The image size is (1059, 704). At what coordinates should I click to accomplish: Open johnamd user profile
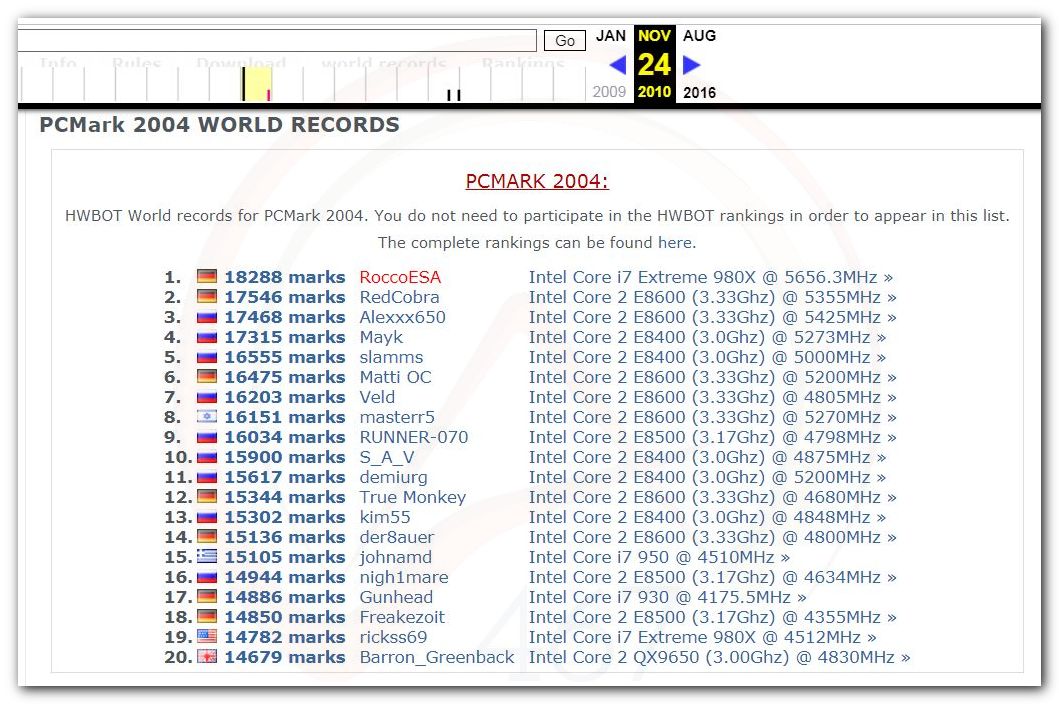(395, 557)
